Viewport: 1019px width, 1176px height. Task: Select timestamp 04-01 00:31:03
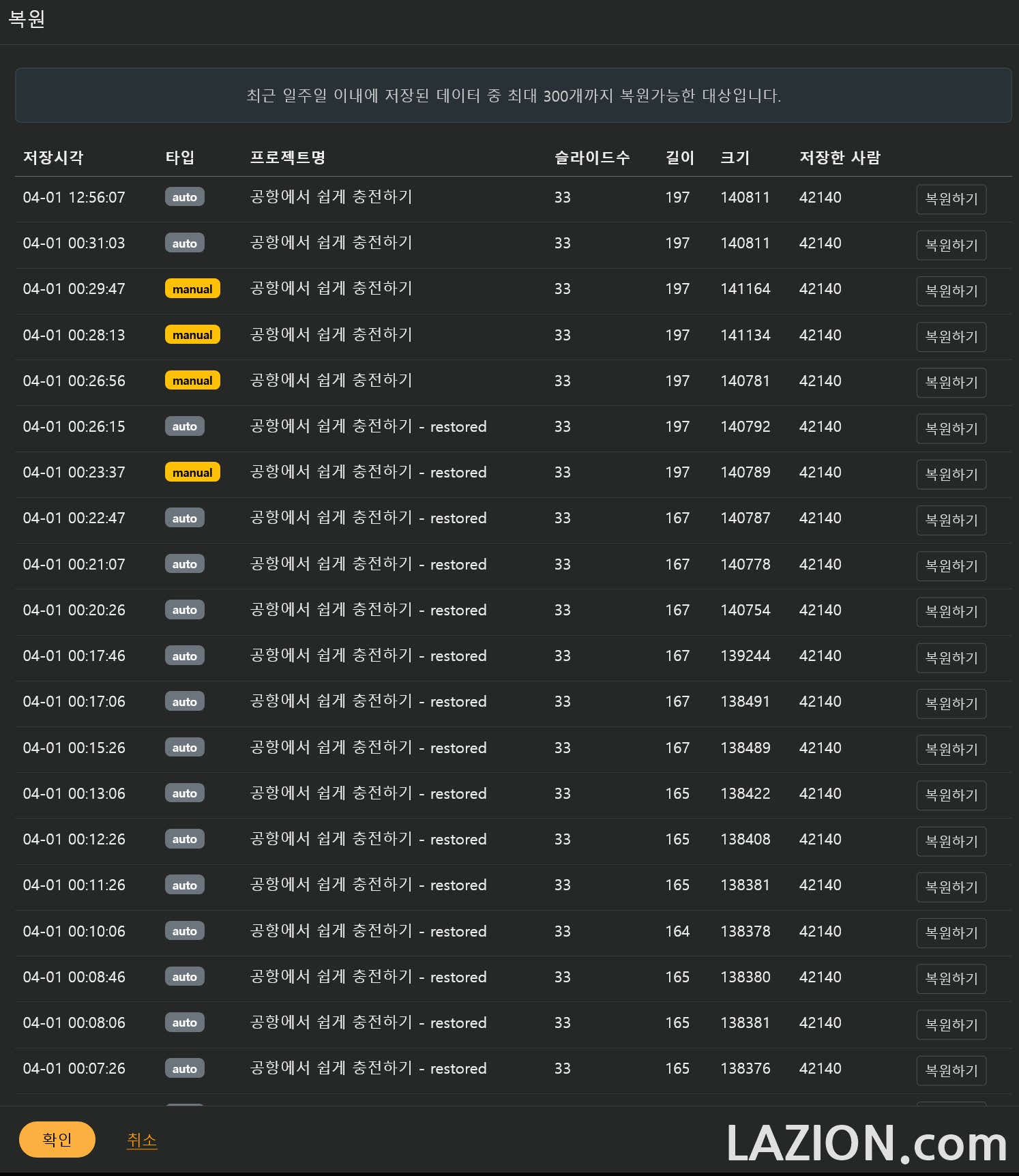pyautogui.click(x=74, y=243)
